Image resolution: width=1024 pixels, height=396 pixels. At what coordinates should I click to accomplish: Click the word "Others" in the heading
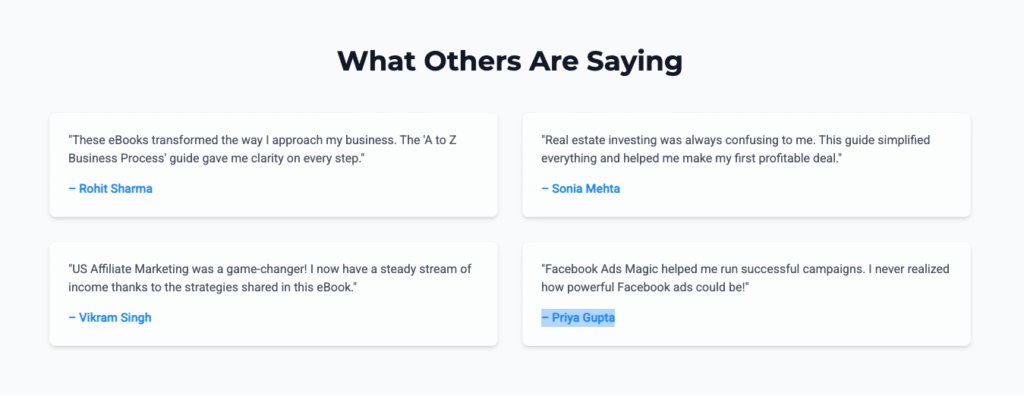point(466,61)
